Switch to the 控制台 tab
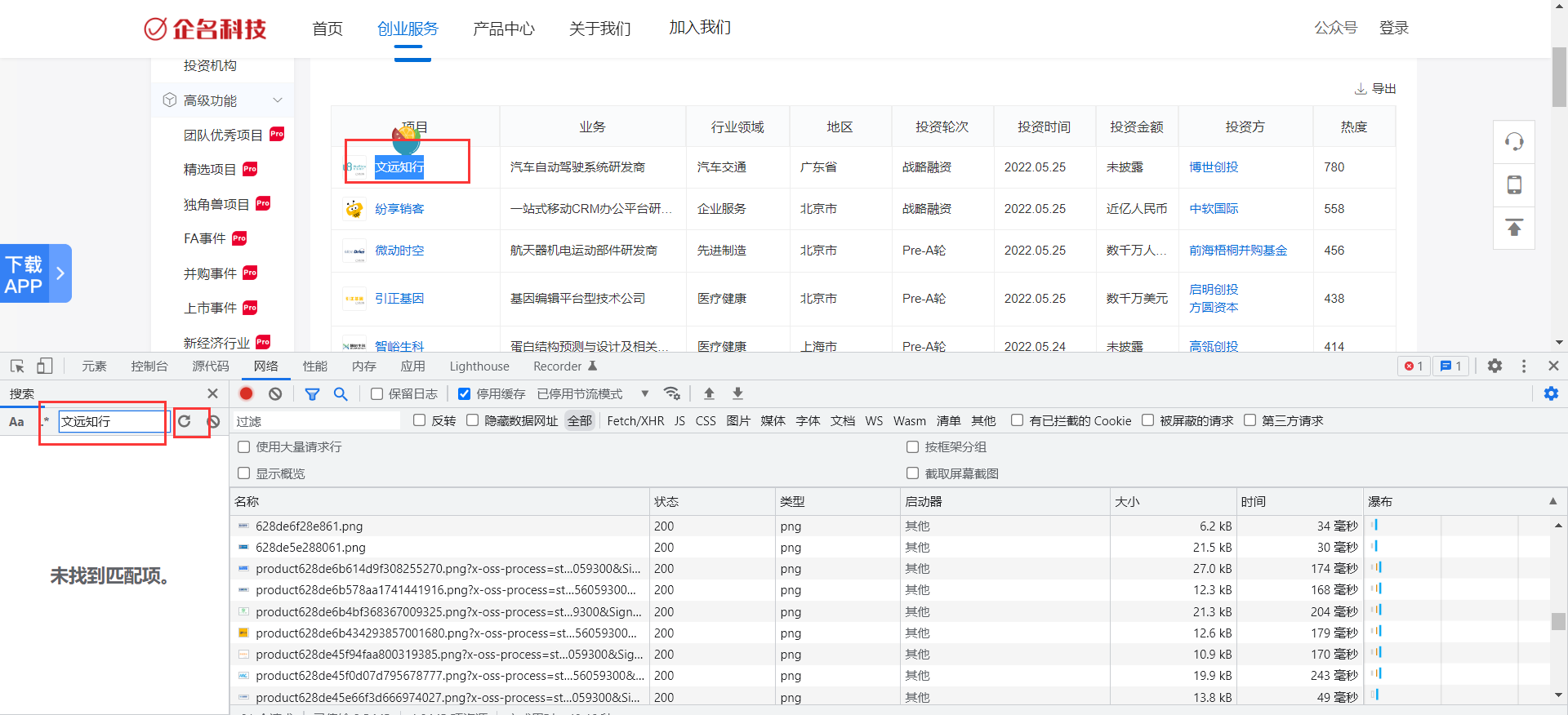This screenshot has width=1568, height=715. point(149,366)
